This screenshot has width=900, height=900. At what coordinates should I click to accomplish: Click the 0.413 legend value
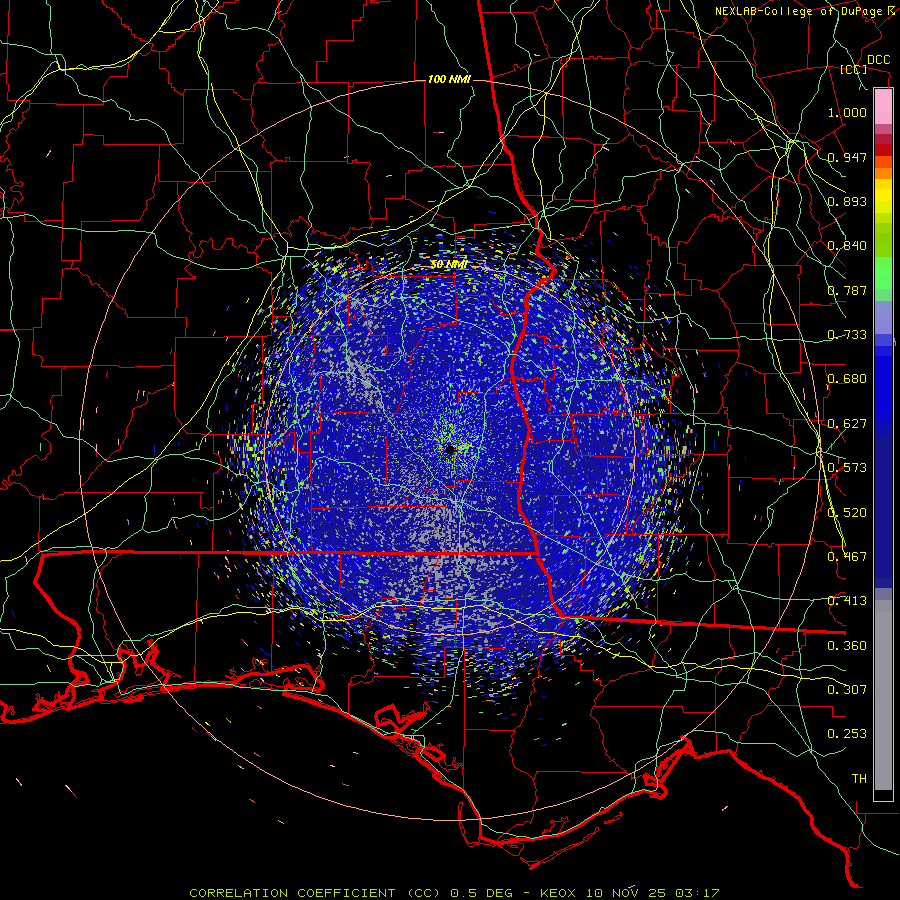(847, 601)
